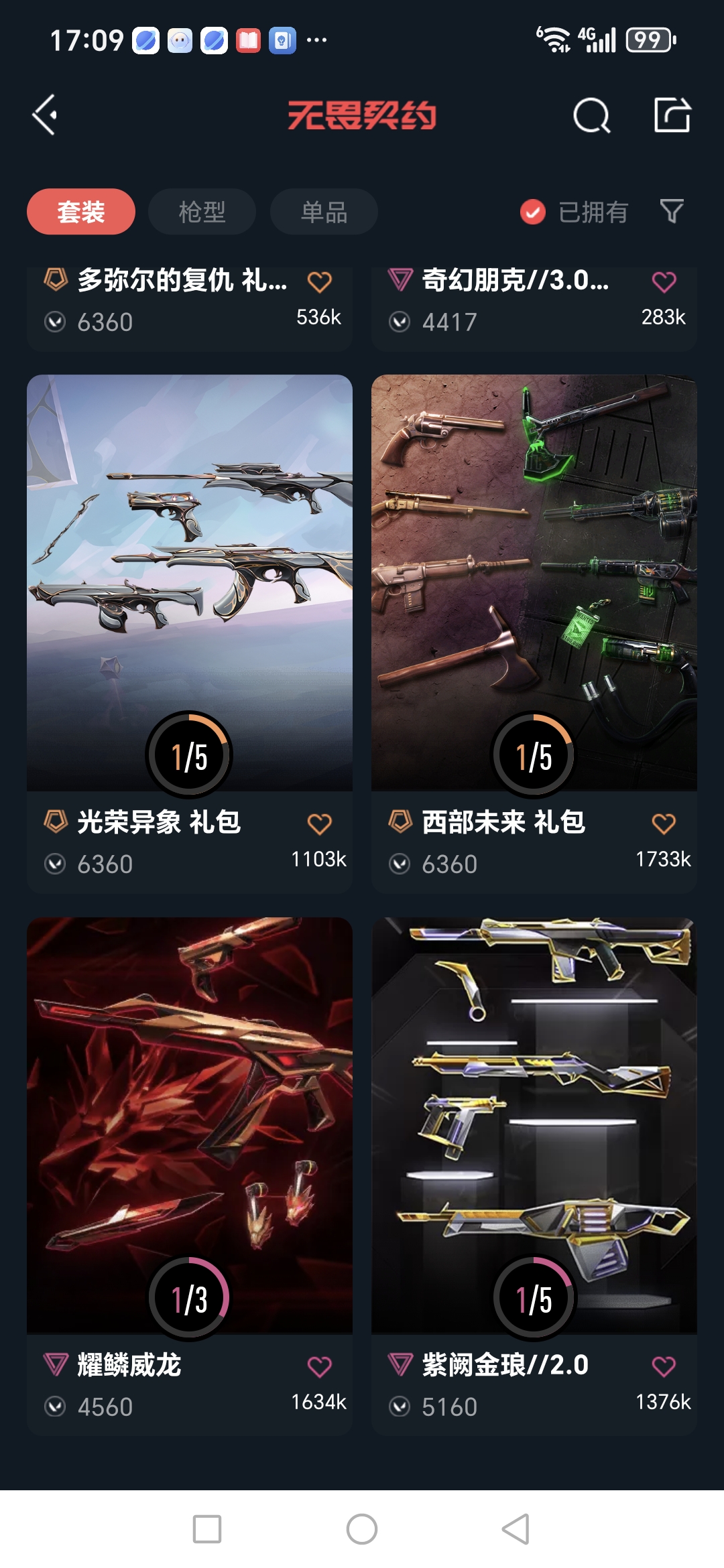
Task: Favorite the 奇幻朋克//3.0 heart icon
Action: click(x=664, y=281)
